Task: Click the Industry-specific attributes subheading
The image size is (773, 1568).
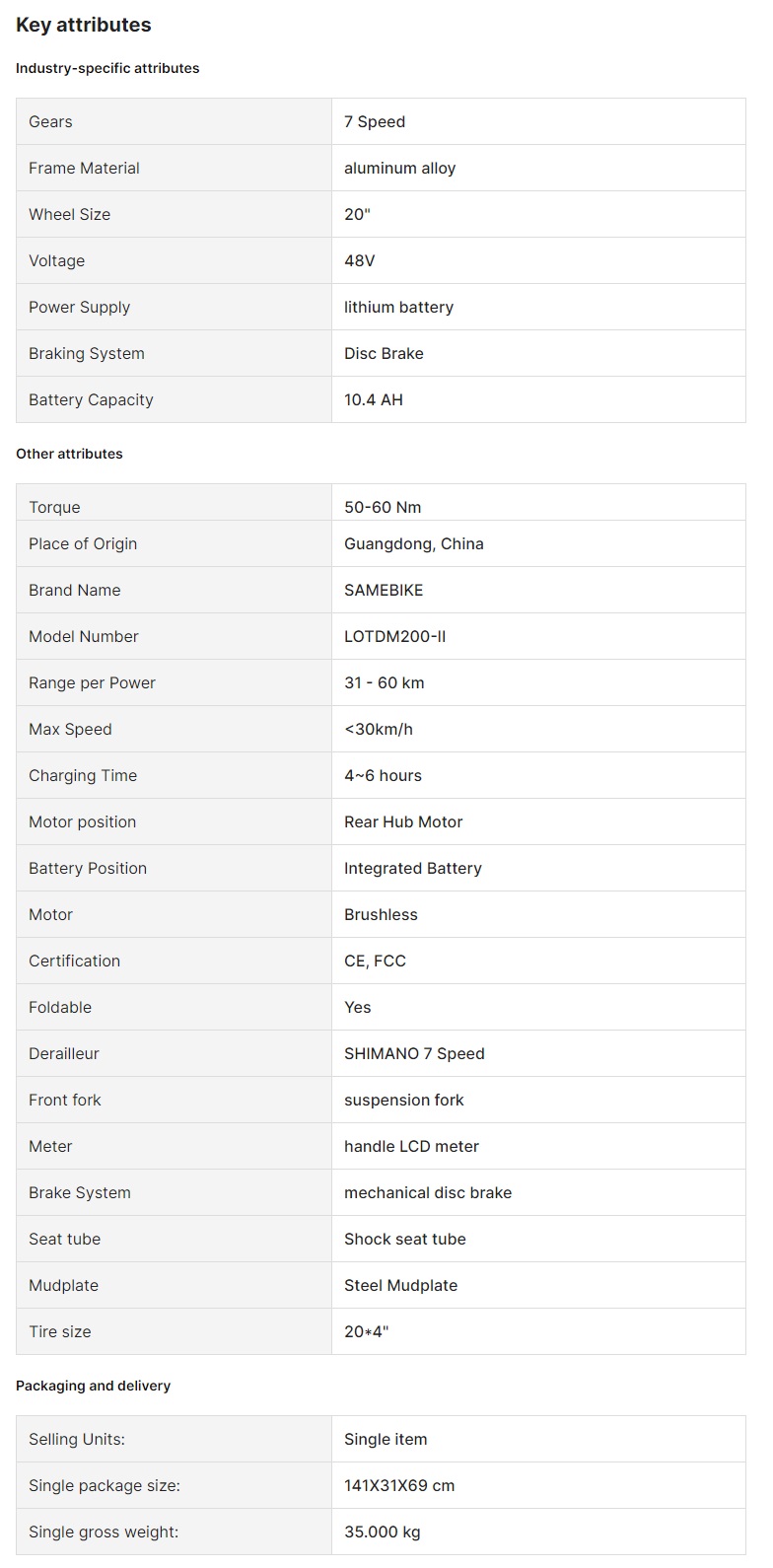Action: pos(107,68)
